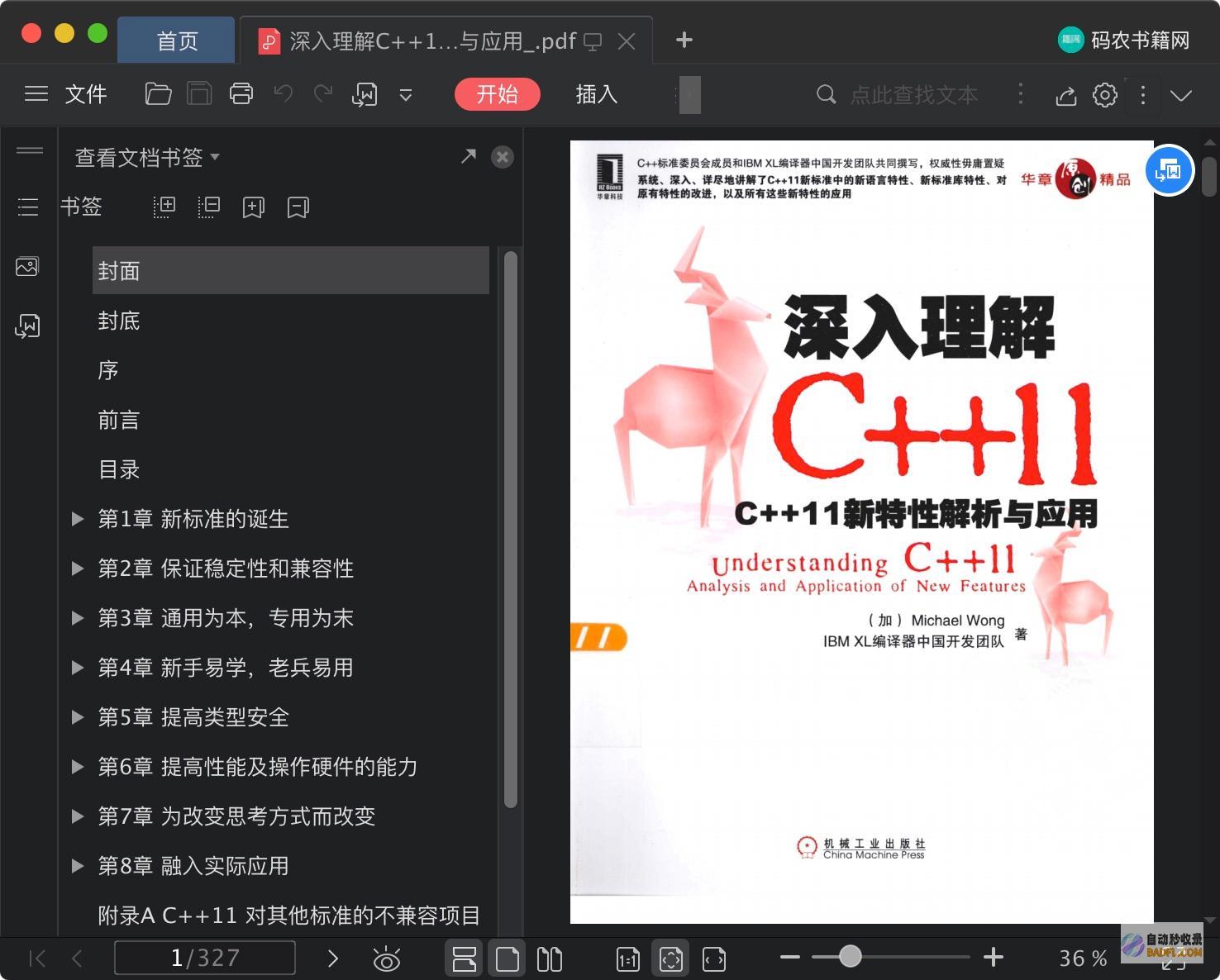Click the 码农书籍网 account button
Image resolution: width=1220 pixels, height=980 pixels.
click(x=1124, y=40)
